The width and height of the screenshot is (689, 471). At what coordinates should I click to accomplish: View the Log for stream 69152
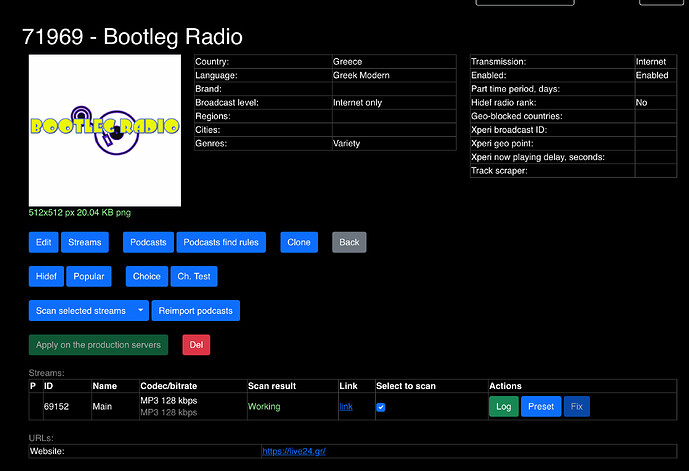point(503,407)
